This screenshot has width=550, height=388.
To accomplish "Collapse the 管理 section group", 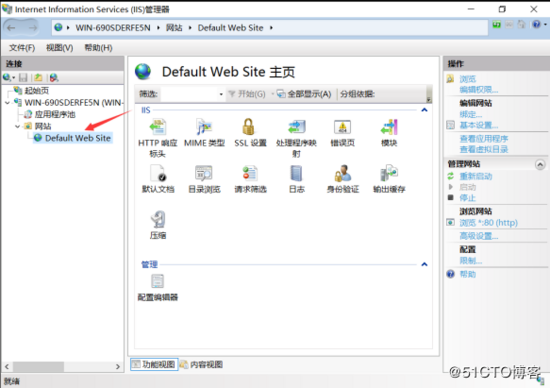I will pos(424,264).
